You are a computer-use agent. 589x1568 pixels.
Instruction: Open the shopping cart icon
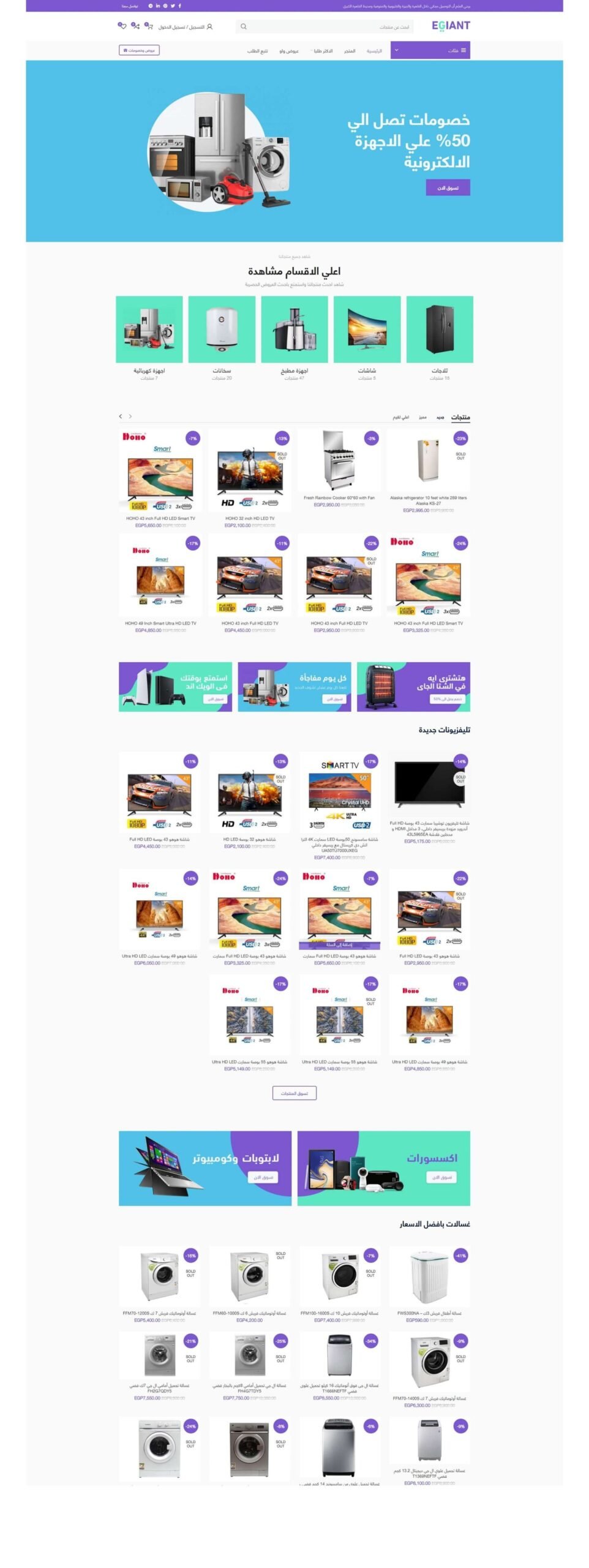(149, 26)
